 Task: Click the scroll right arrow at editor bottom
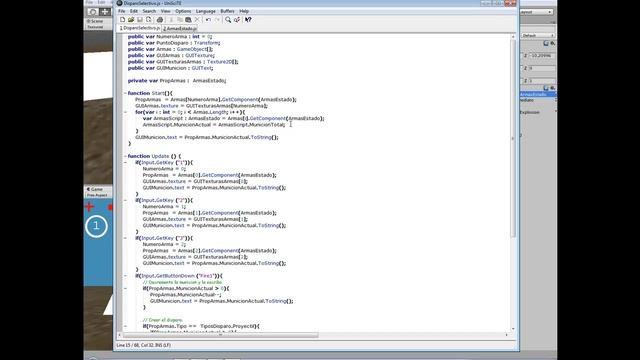point(507,335)
